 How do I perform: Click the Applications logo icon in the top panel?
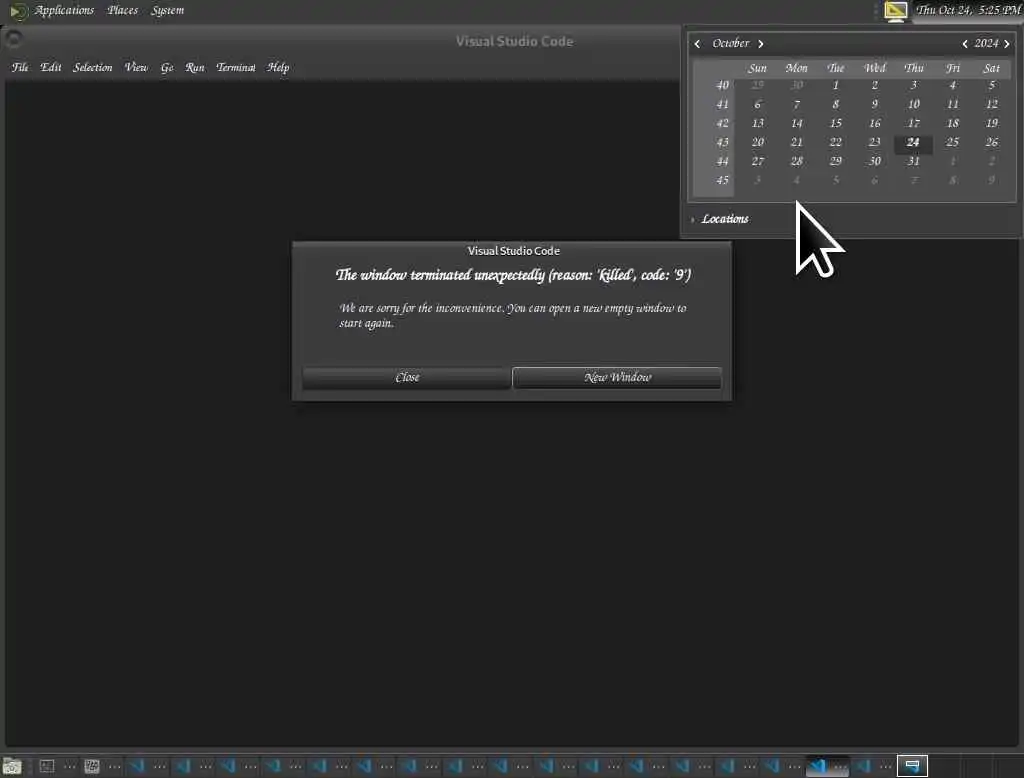pos(18,11)
